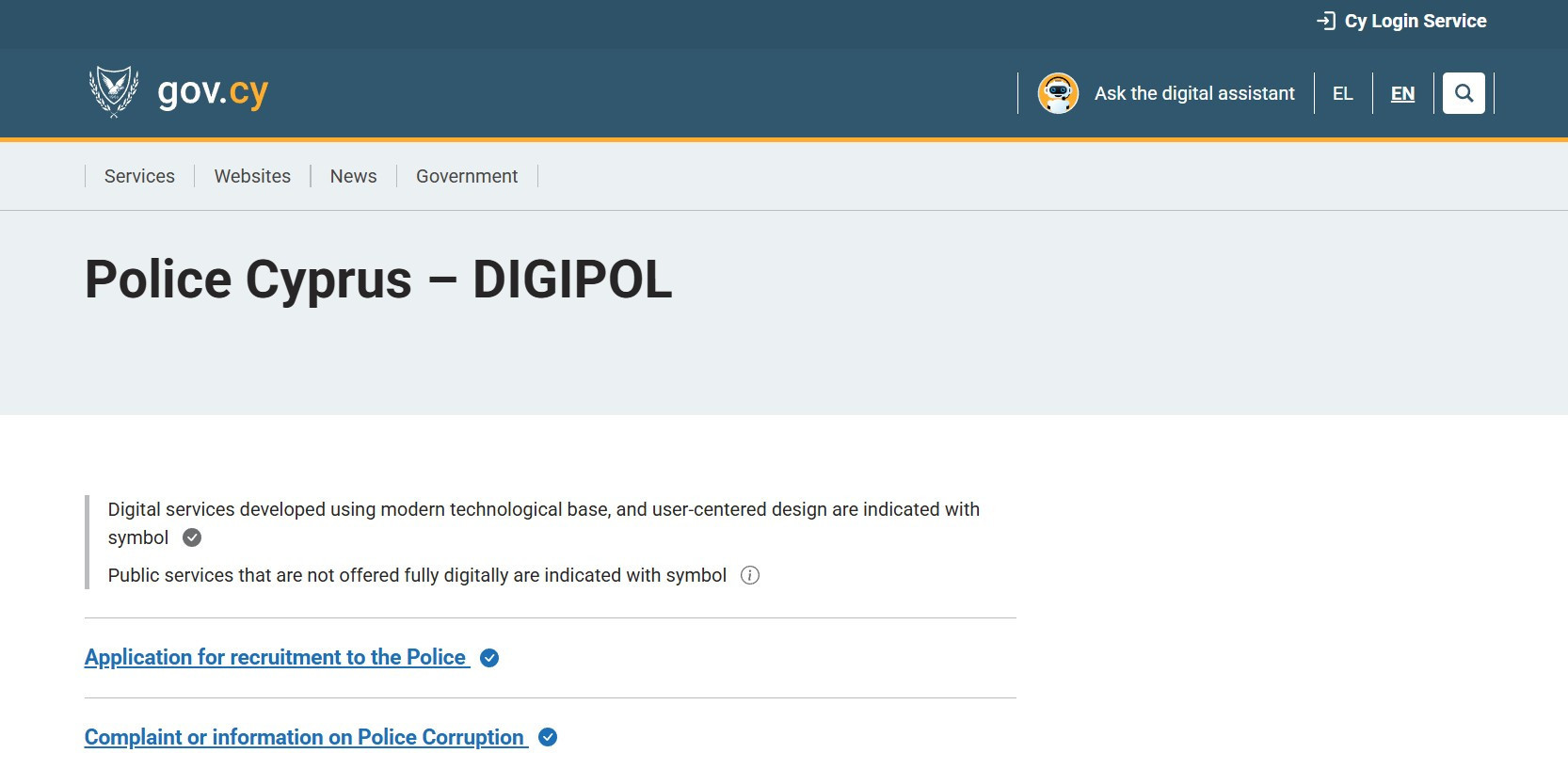Select the English (EN) language link

(x=1402, y=93)
